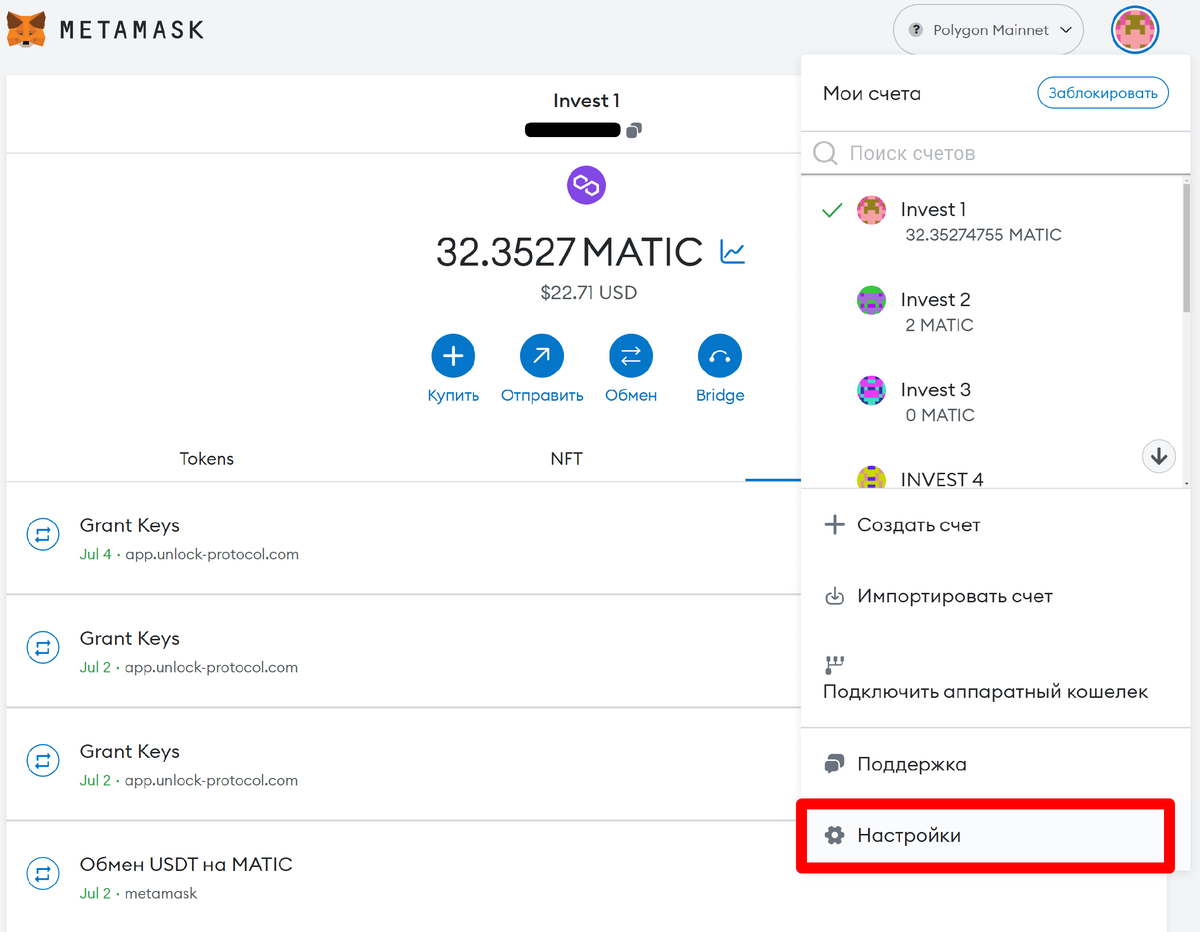
Task: Click the Мои счета heading
Action: (x=872, y=93)
